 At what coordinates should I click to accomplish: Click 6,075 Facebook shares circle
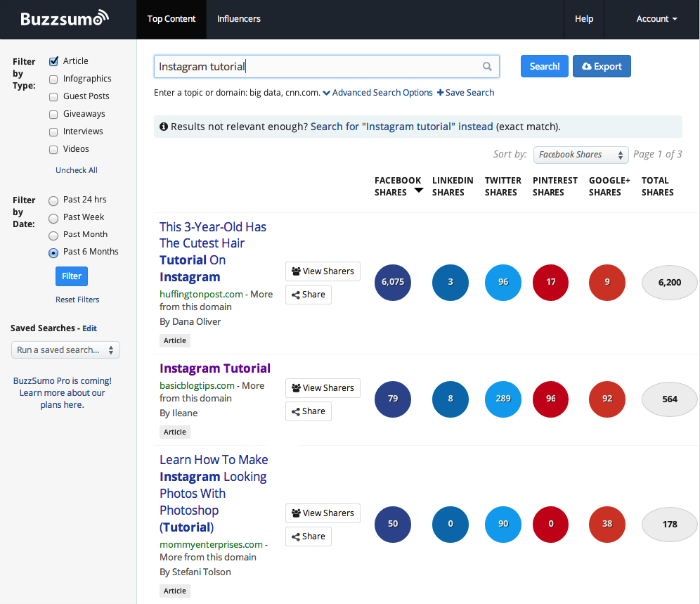[392, 282]
